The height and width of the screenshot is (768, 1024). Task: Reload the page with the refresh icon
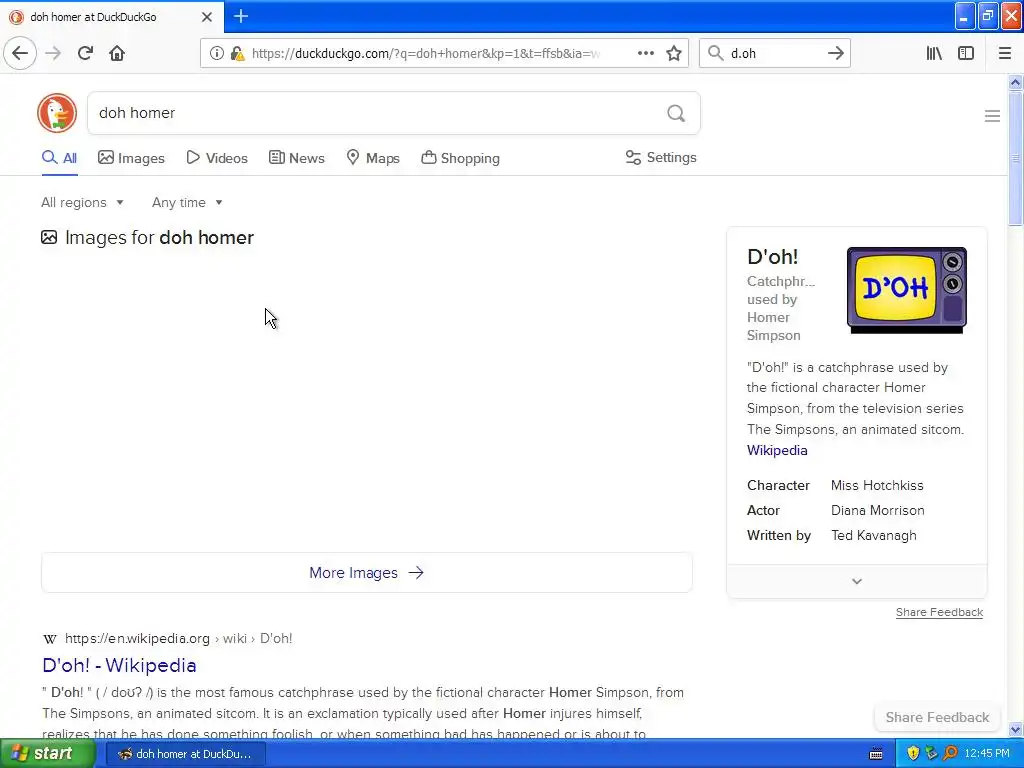[x=85, y=53]
